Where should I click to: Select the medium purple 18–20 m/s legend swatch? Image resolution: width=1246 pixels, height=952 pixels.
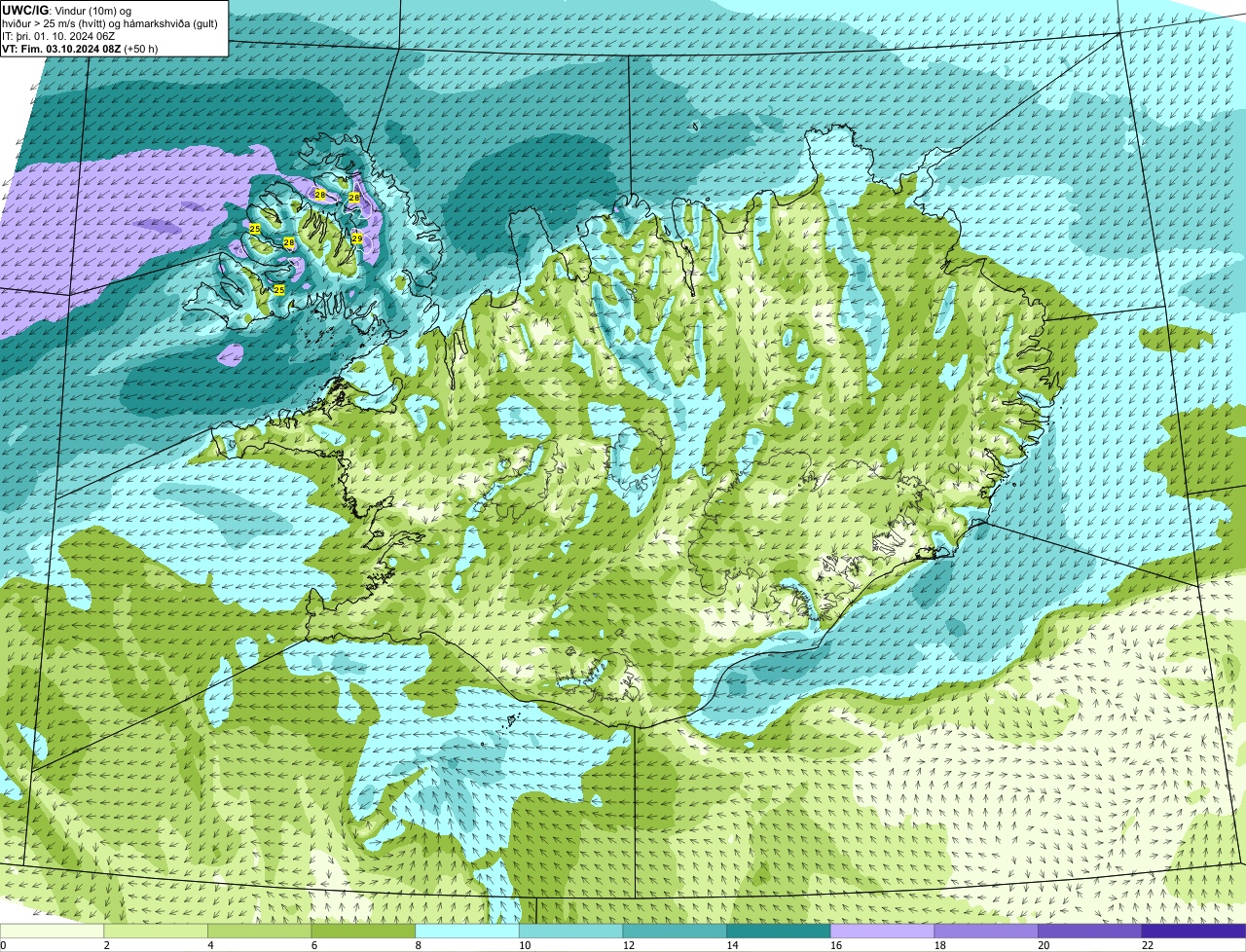coord(986,932)
